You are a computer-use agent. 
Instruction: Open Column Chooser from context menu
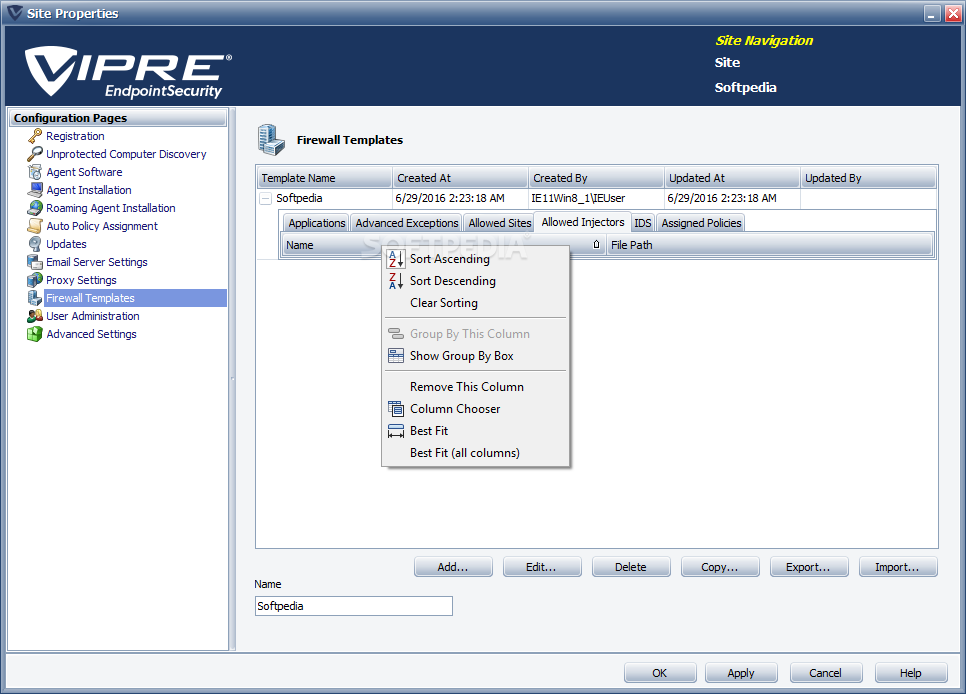475,409
